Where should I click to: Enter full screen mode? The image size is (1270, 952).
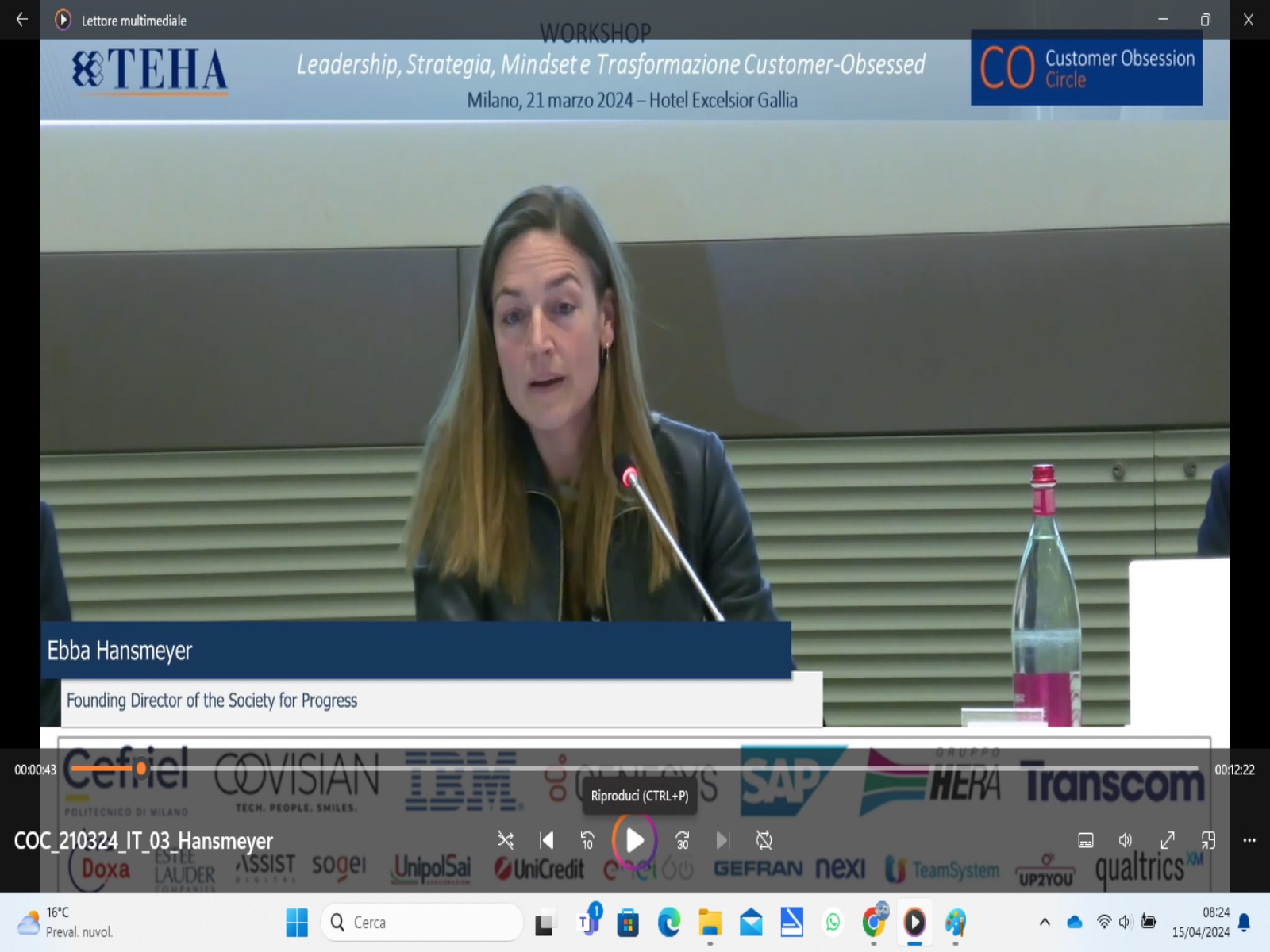(1168, 840)
